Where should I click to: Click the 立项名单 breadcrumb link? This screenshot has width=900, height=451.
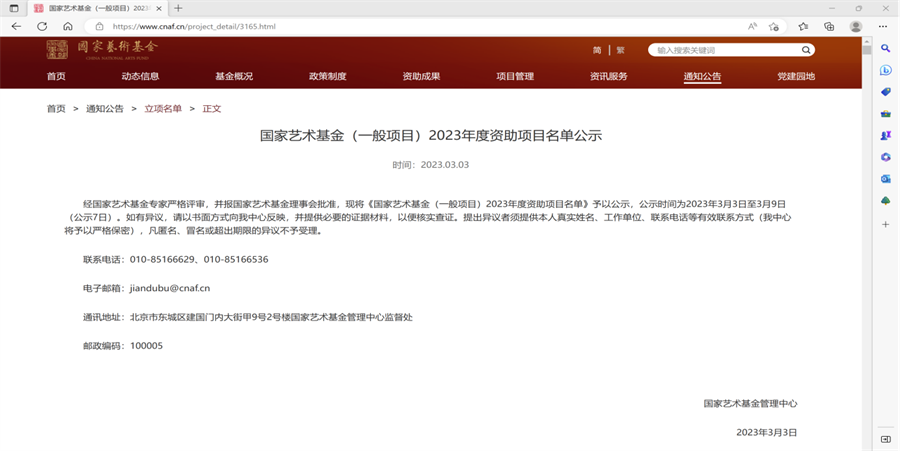pyautogui.click(x=163, y=108)
